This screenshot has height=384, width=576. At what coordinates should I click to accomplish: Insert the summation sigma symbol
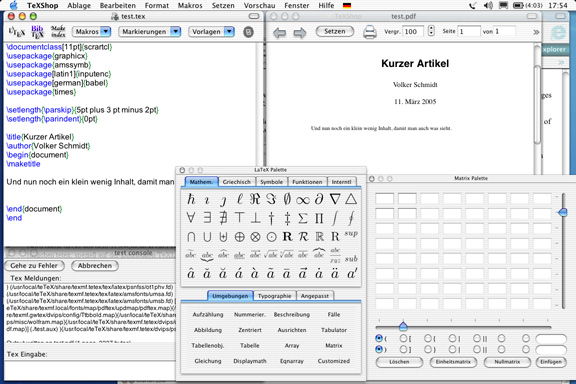303,218
